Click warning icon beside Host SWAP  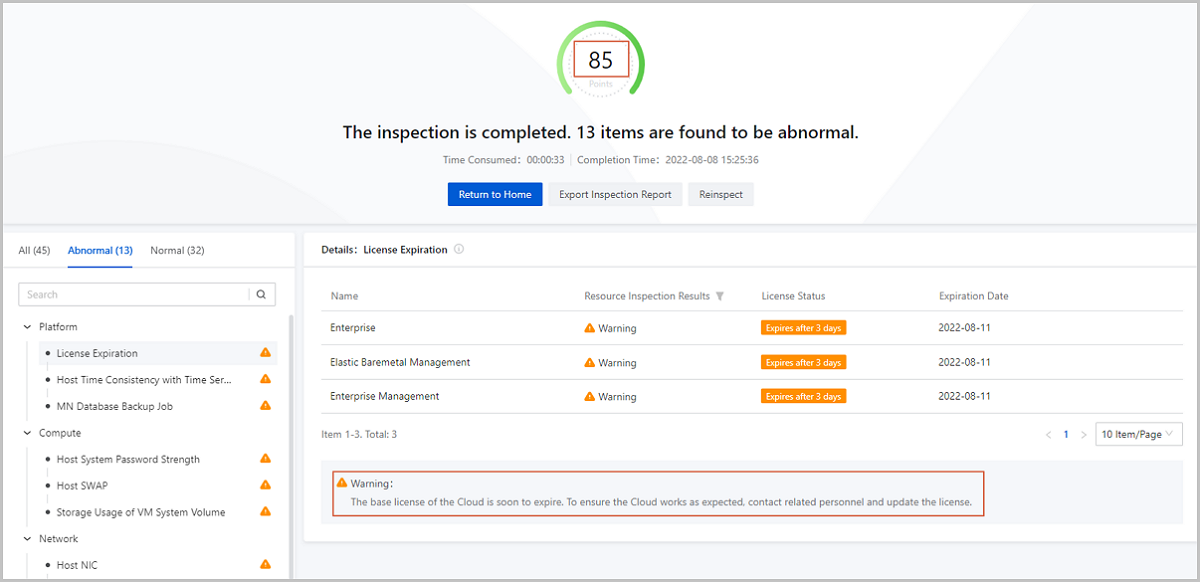tap(265, 485)
